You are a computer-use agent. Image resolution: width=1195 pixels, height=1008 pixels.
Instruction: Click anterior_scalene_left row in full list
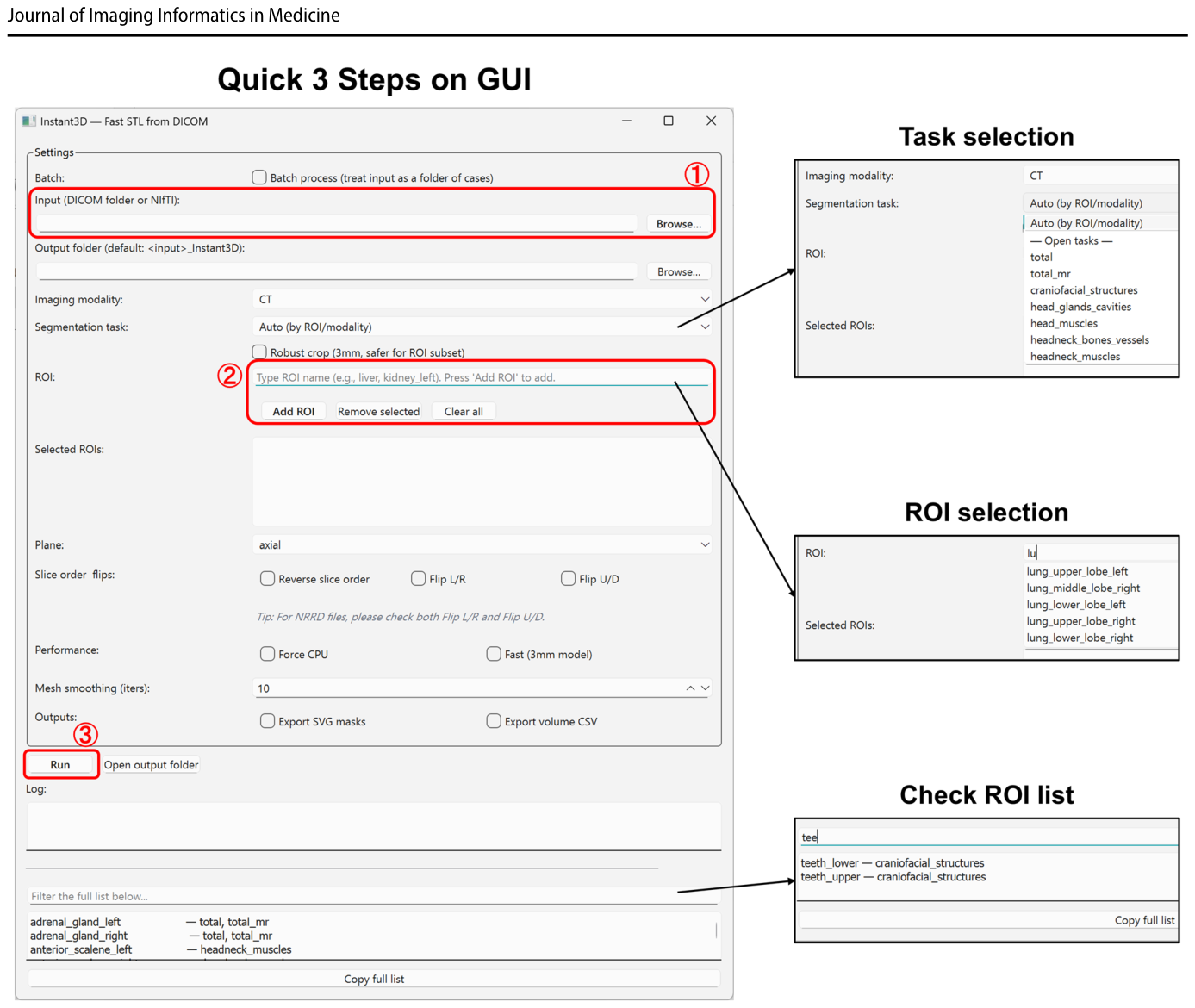click(160, 949)
